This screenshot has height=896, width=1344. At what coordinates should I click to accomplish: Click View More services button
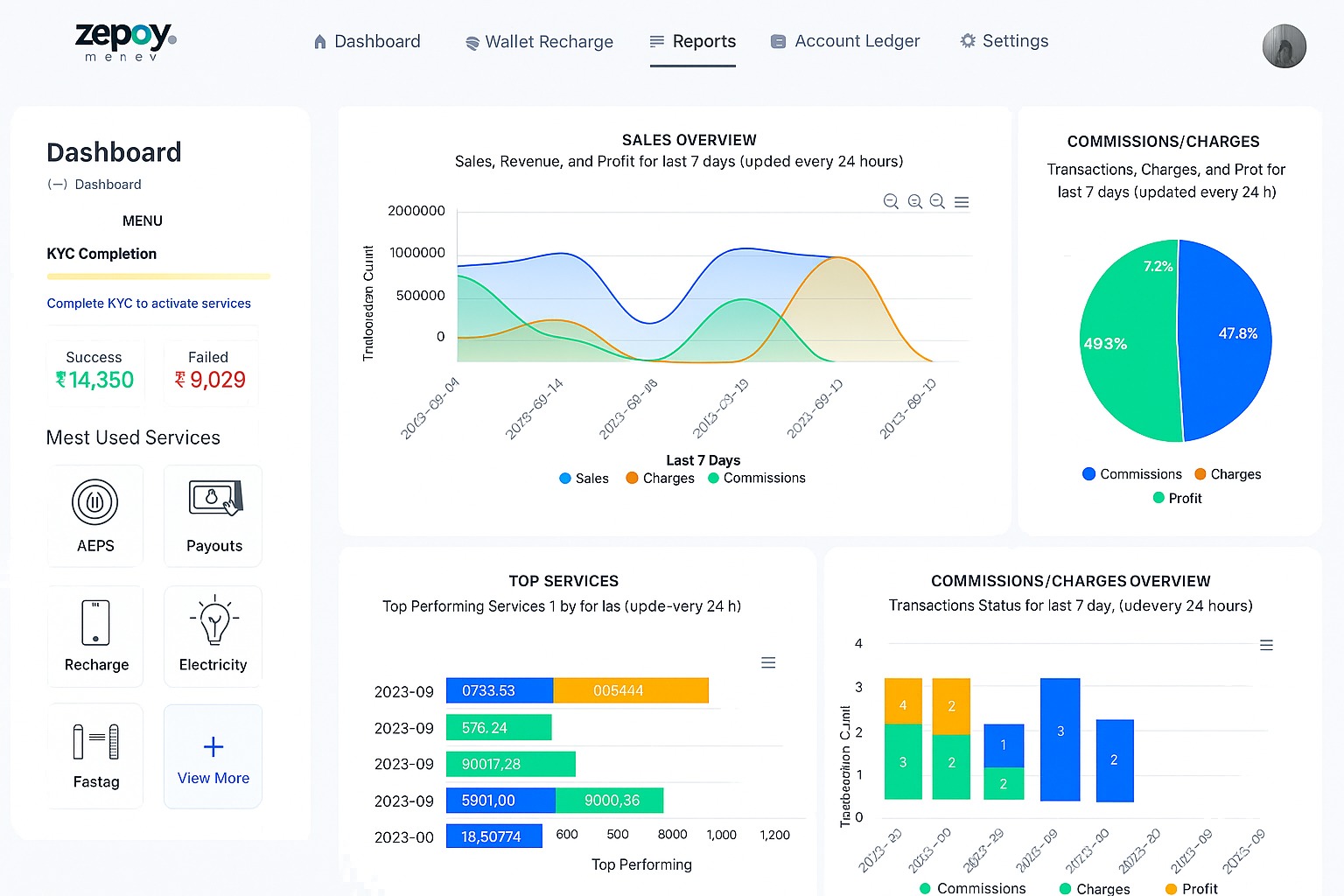pyautogui.click(x=213, y=758)
